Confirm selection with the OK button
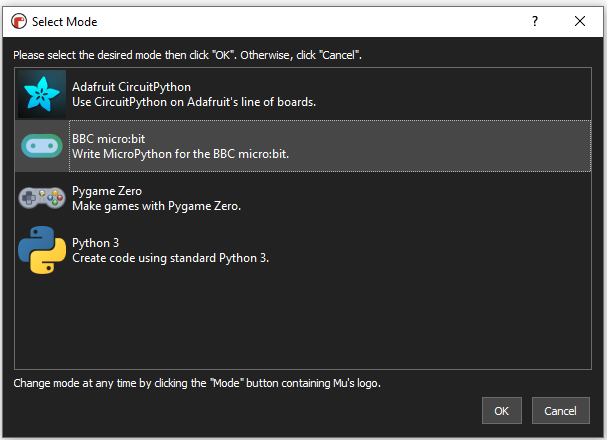 click(x=502, y=411)
